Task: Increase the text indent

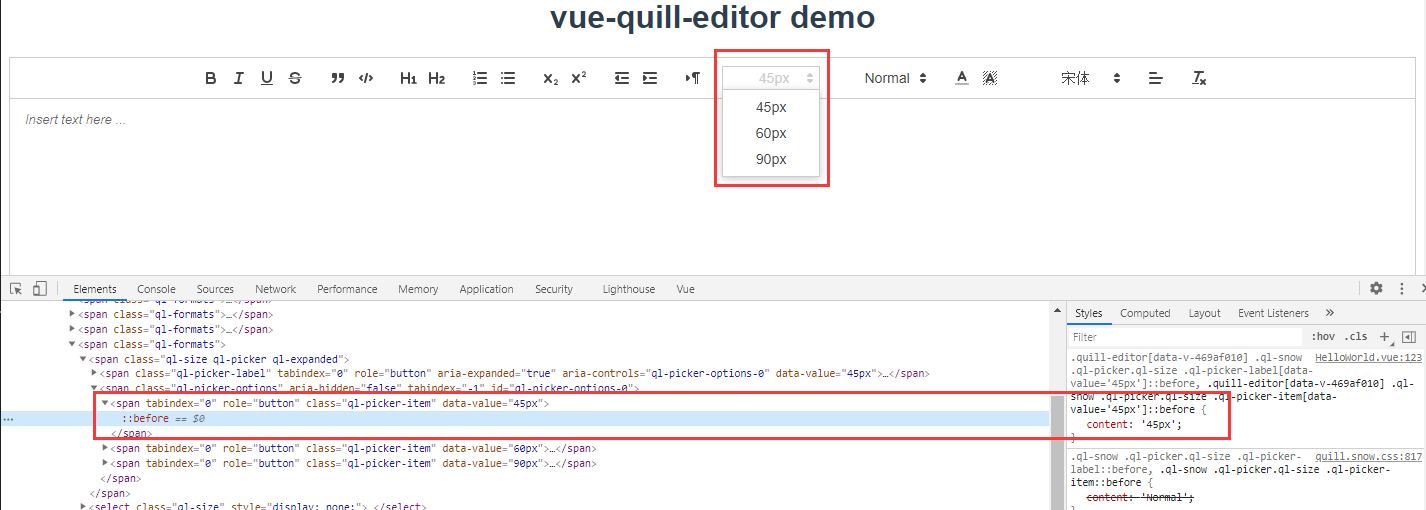Action: point(650,78)
